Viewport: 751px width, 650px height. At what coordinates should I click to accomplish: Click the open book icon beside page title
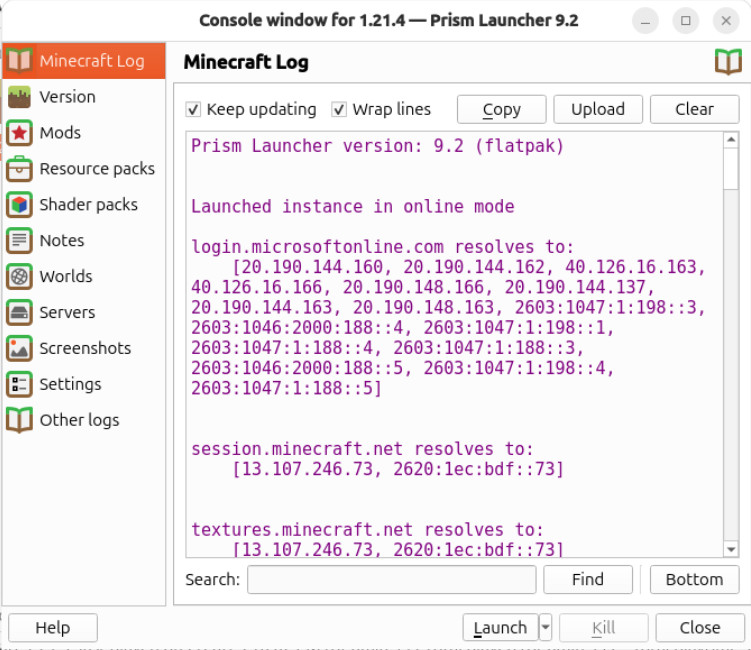(728, 62)
